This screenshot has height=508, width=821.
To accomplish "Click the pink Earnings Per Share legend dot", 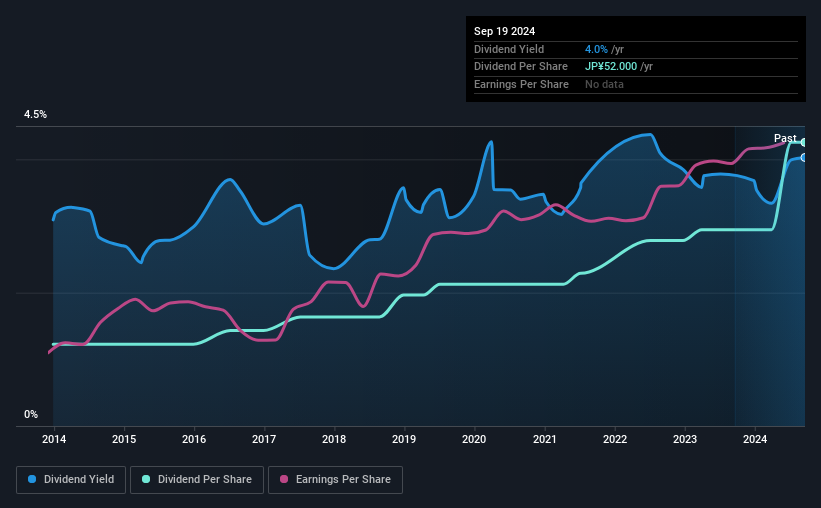I will tap(284, 479).
